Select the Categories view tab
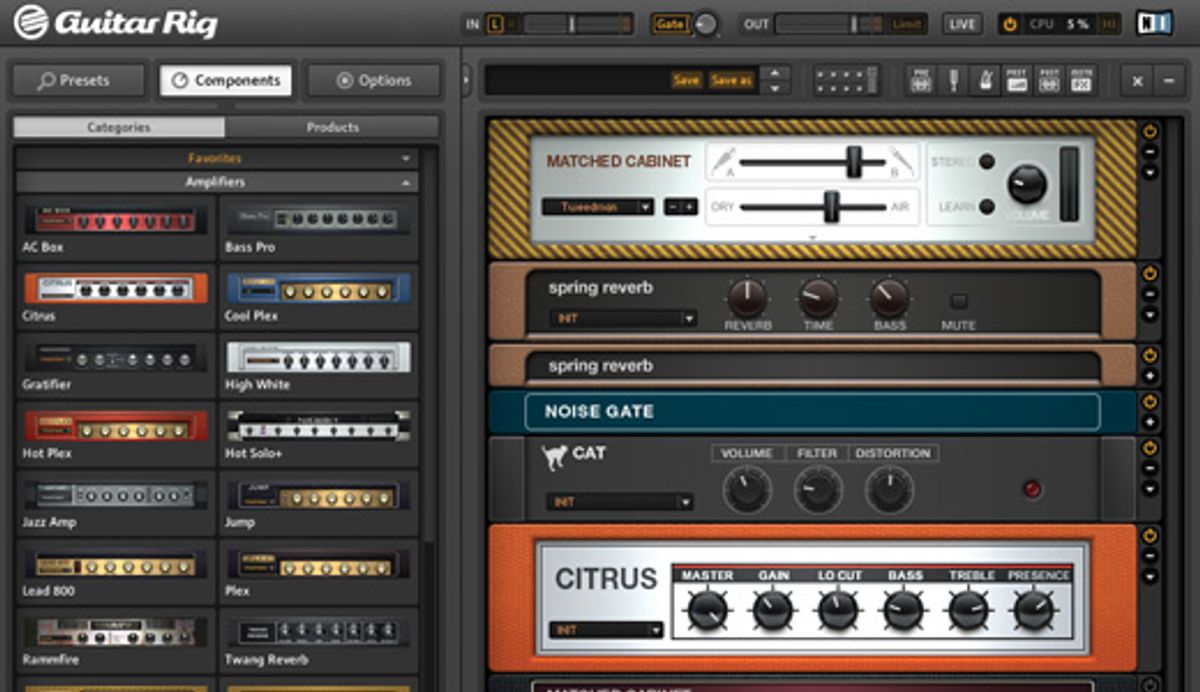The image size is (1200, 692). 119,127
